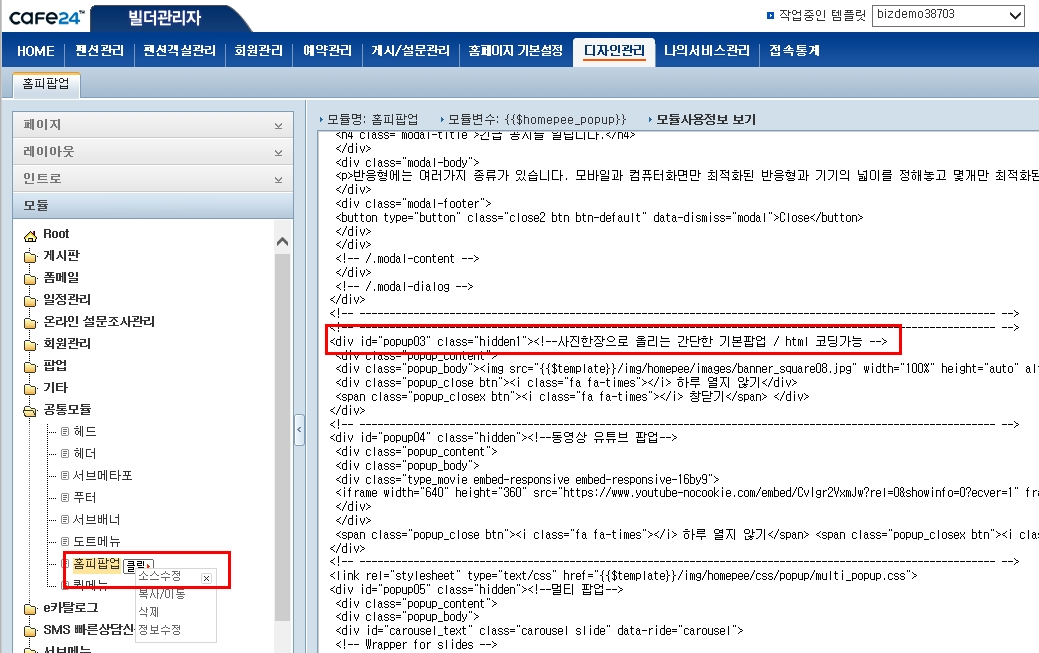Image resolution: width=1039 pixels, height=653 pixels.
Task: Collapse the left sidebar with splitter arrow
Action: pos(299,430)
